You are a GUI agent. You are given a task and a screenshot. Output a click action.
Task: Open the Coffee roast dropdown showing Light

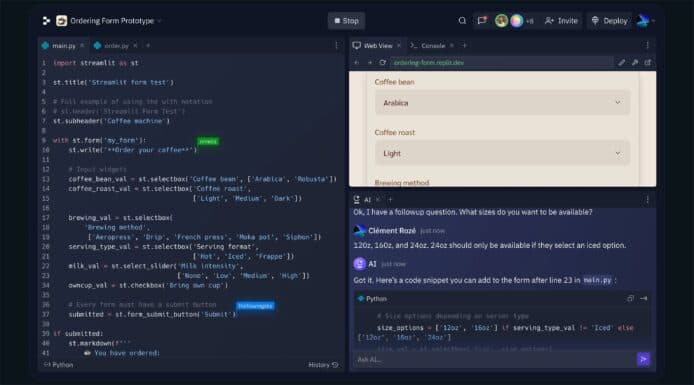click(502, 153)
